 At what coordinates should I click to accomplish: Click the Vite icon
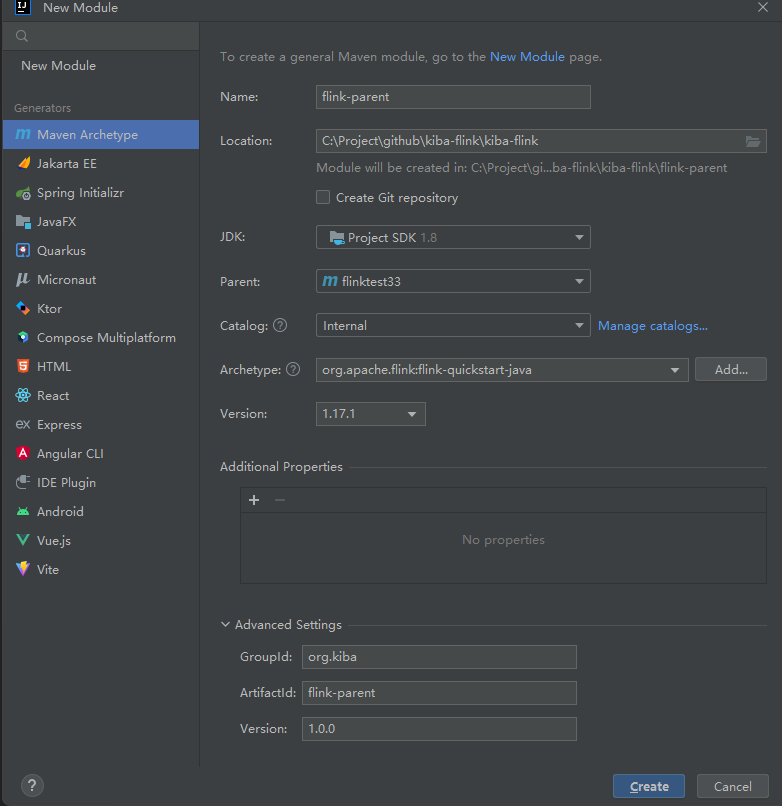[23, 569]
